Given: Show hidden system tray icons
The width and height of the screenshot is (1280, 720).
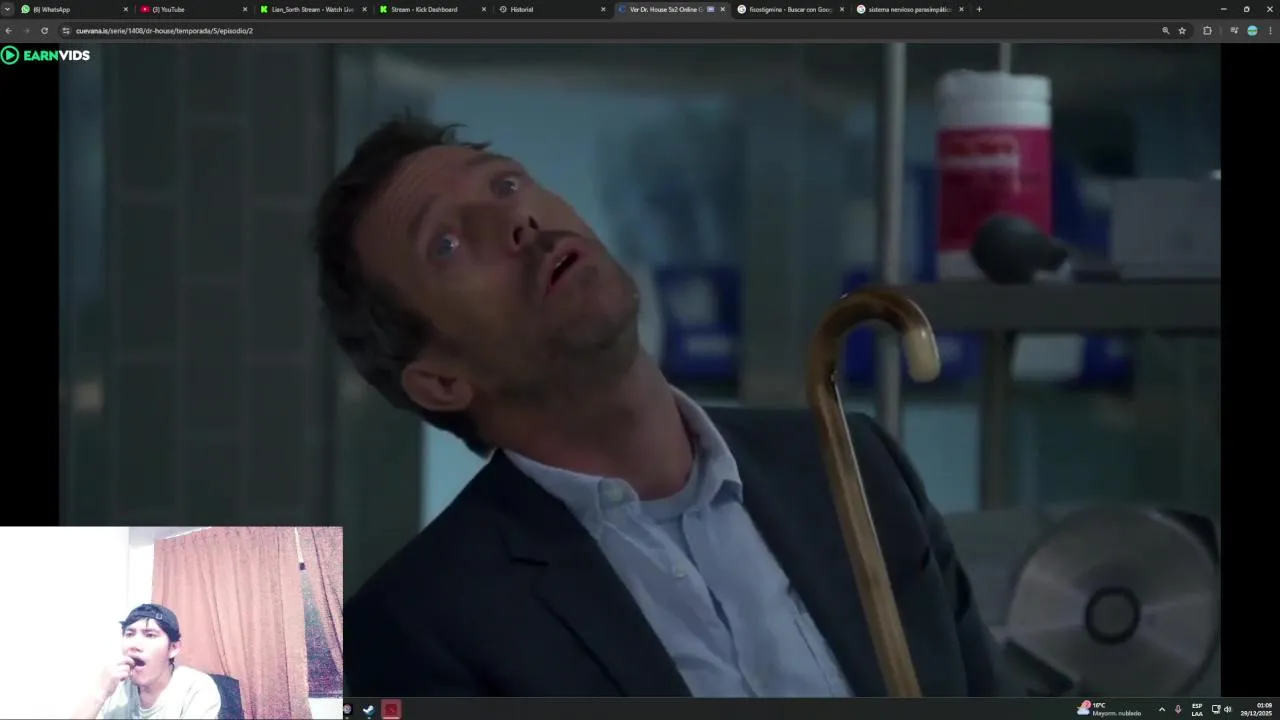Looking at the screenshot, I should [1161, 709].
